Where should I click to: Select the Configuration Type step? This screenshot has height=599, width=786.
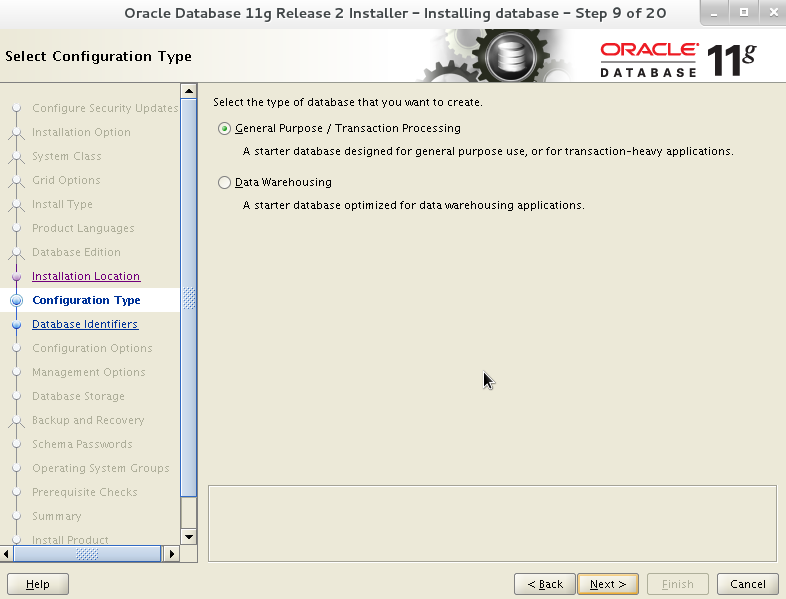click(86, 300)
